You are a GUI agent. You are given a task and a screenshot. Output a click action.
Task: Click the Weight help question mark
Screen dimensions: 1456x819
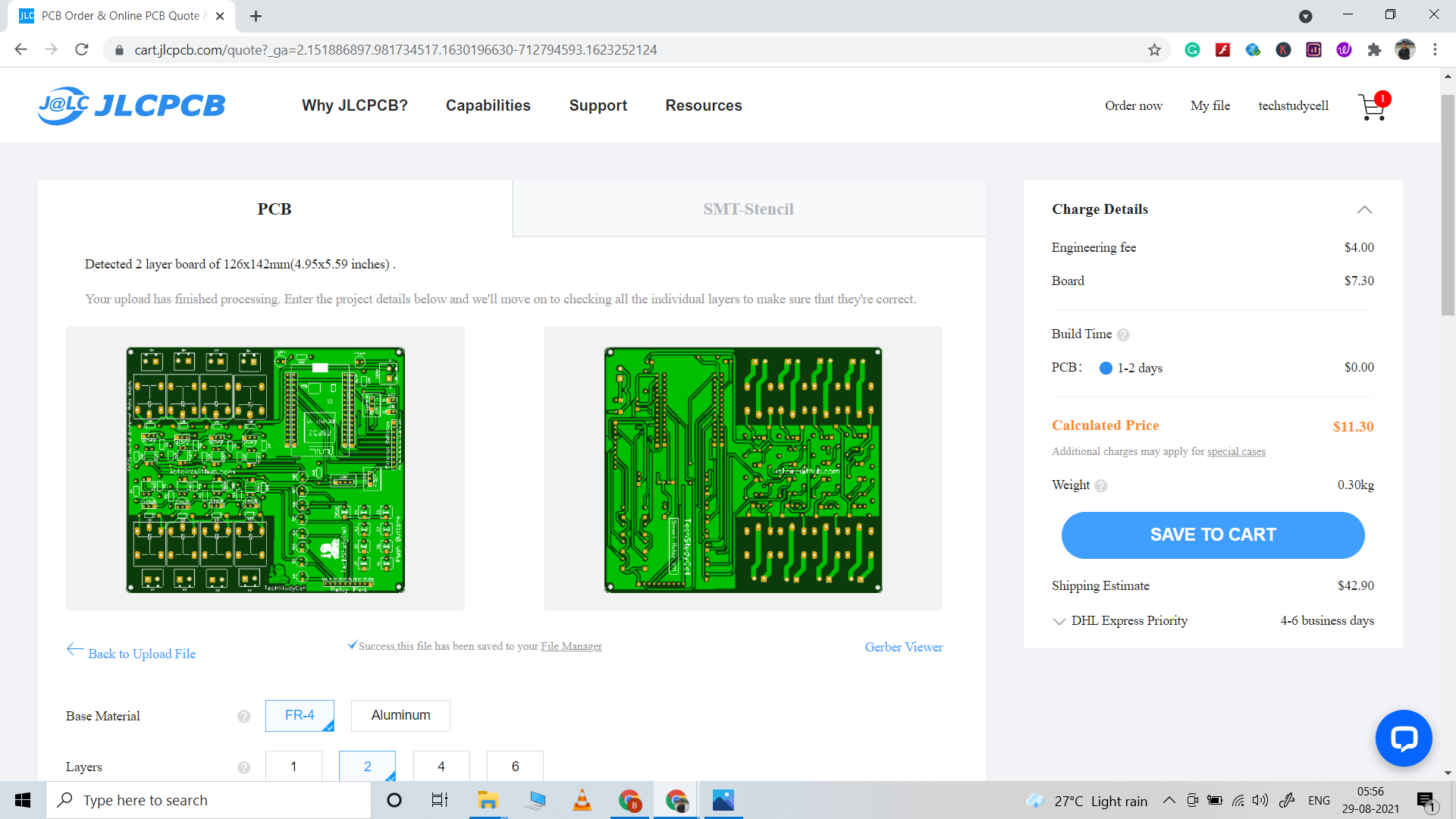(1101, 486)
